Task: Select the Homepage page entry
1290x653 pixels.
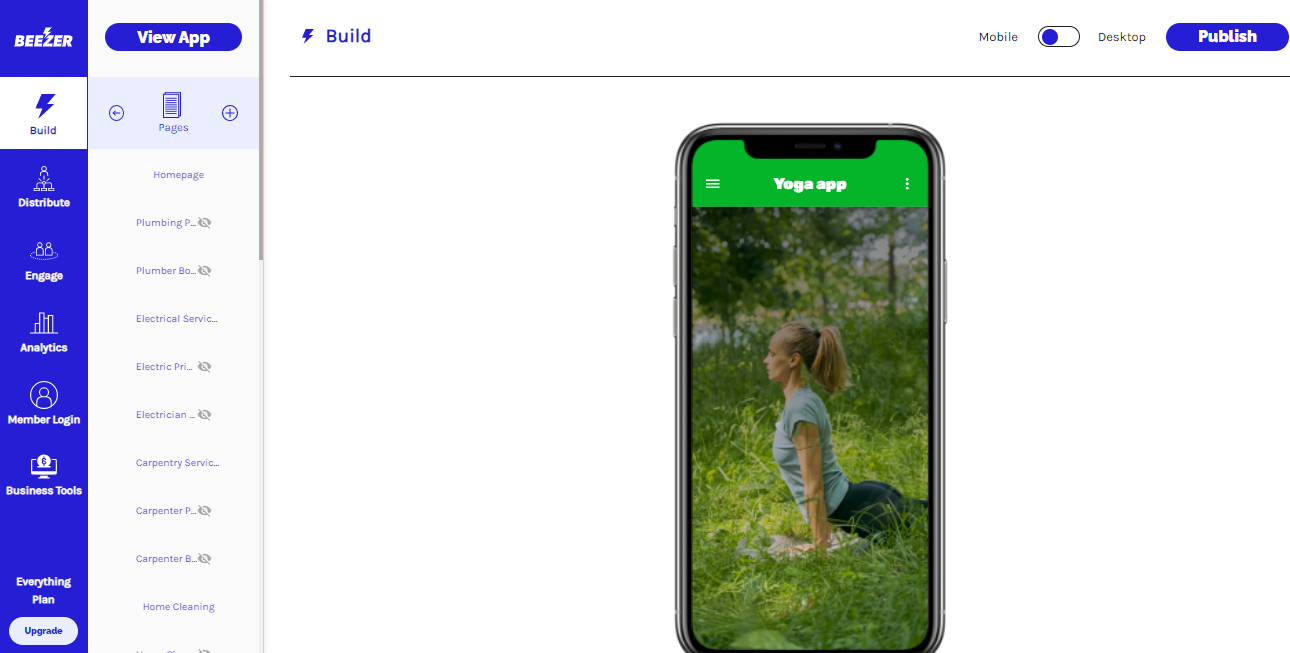Action: click(x=178, y=175)
